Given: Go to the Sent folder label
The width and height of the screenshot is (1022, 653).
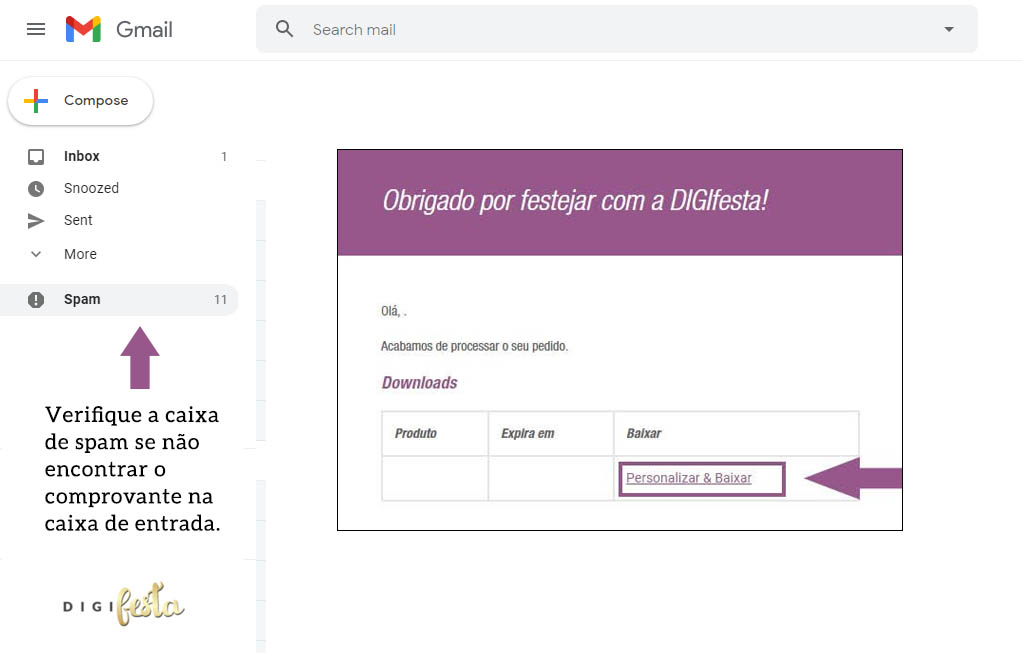Looking at the screenshot, I should coord(78,221).
